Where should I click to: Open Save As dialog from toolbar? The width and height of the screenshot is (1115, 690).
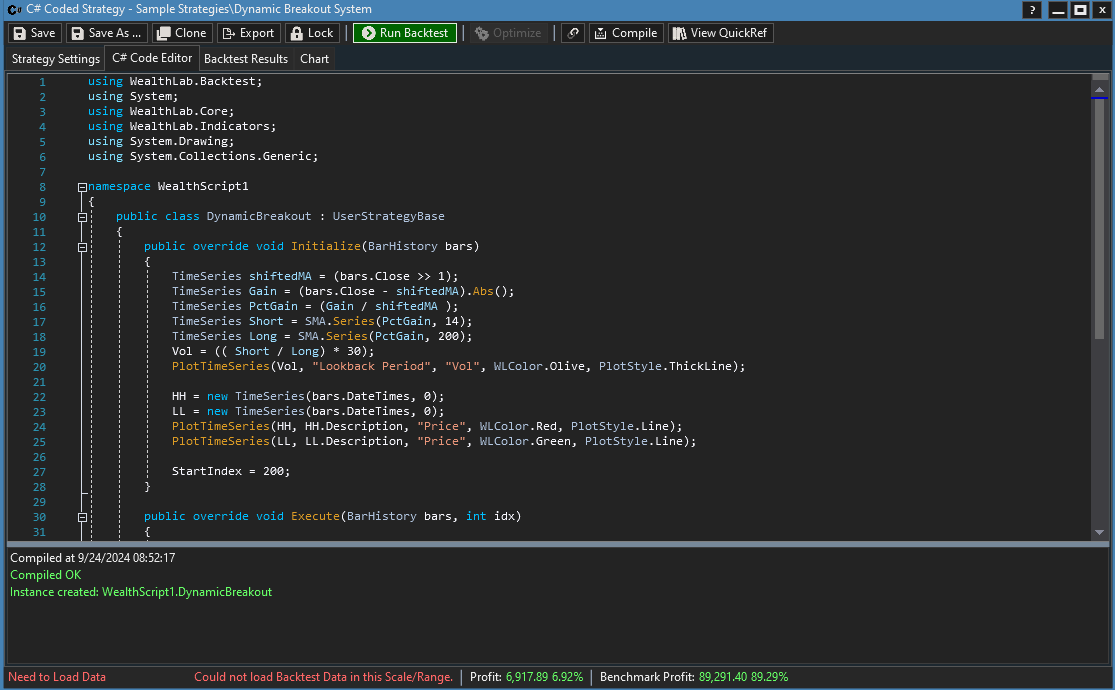(106, 33)
